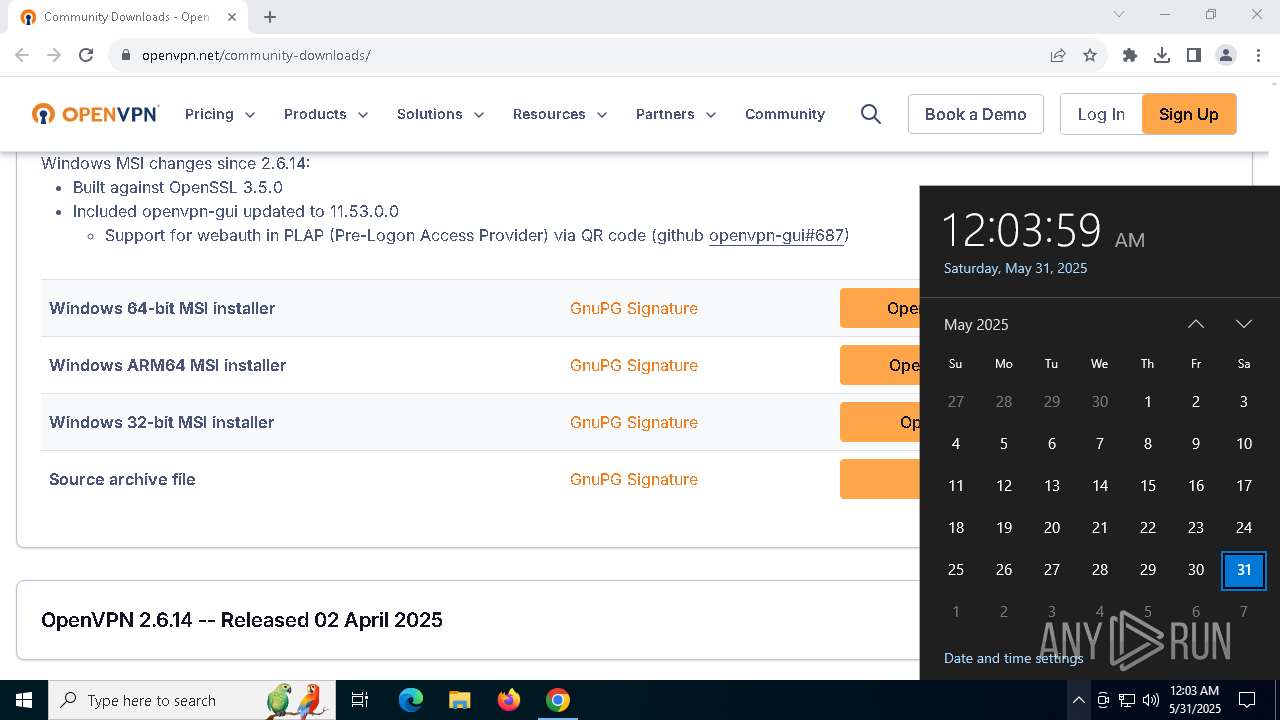Bookmark this page with the star icon

(x=1090, y=55)
